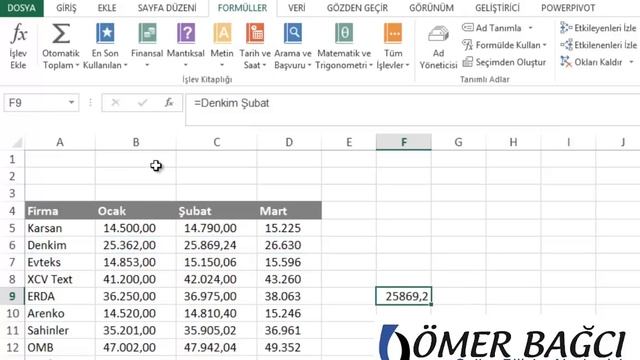This screenshot has width=640, height=360.
Task: Expand the Name Box dropdown arrow
Action: click(x=71, y=102)
